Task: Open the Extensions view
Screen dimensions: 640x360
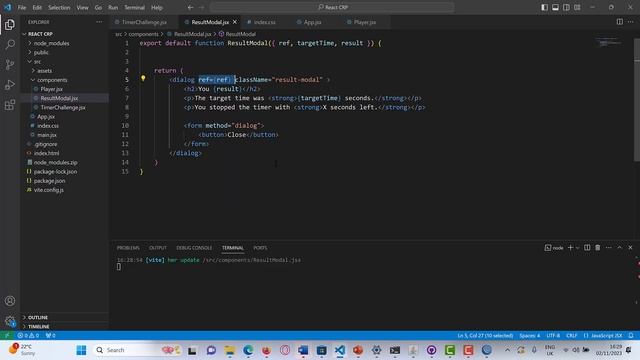Action: (x=10, y=105)
